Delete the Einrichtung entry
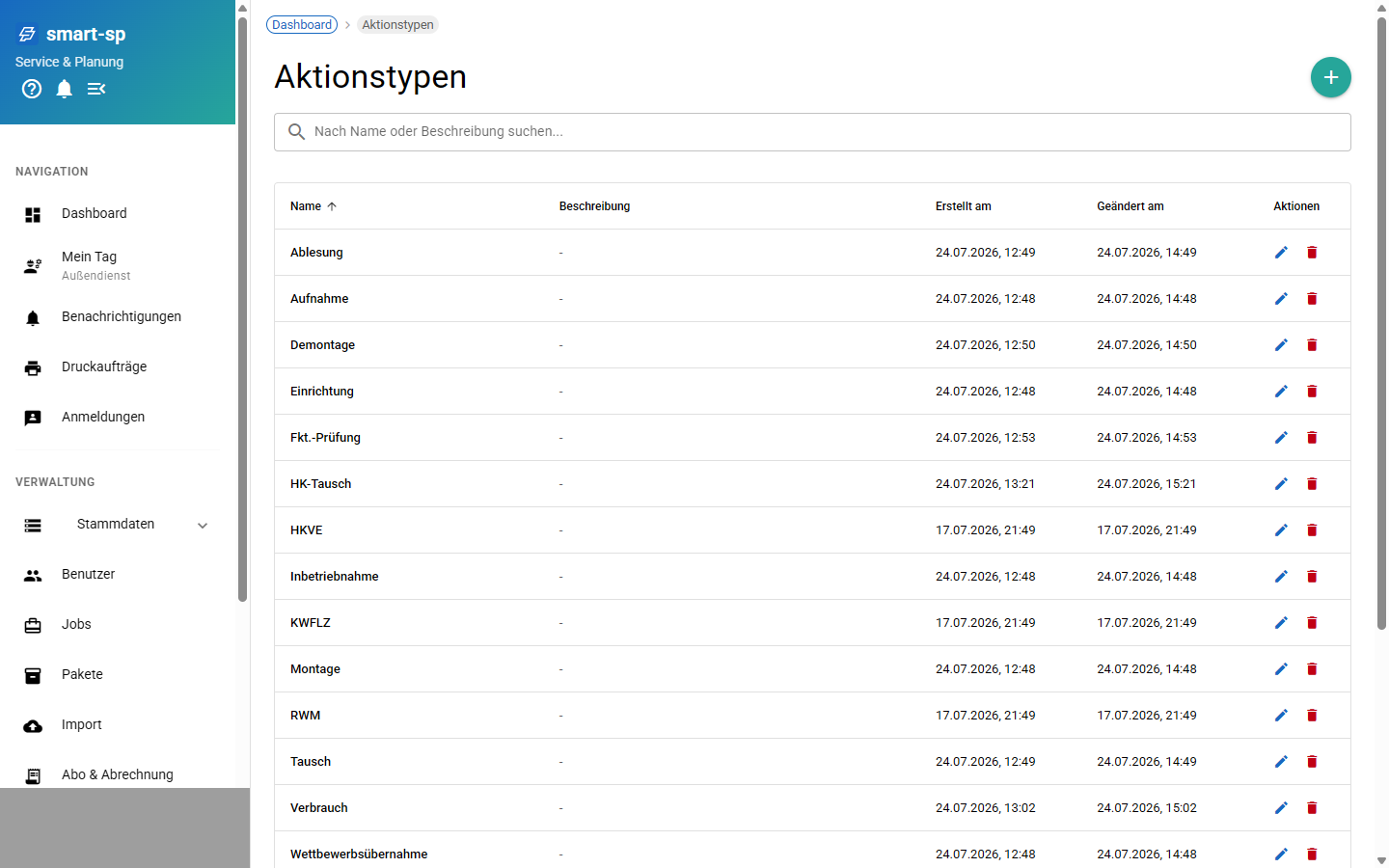 click(1312, 392)
